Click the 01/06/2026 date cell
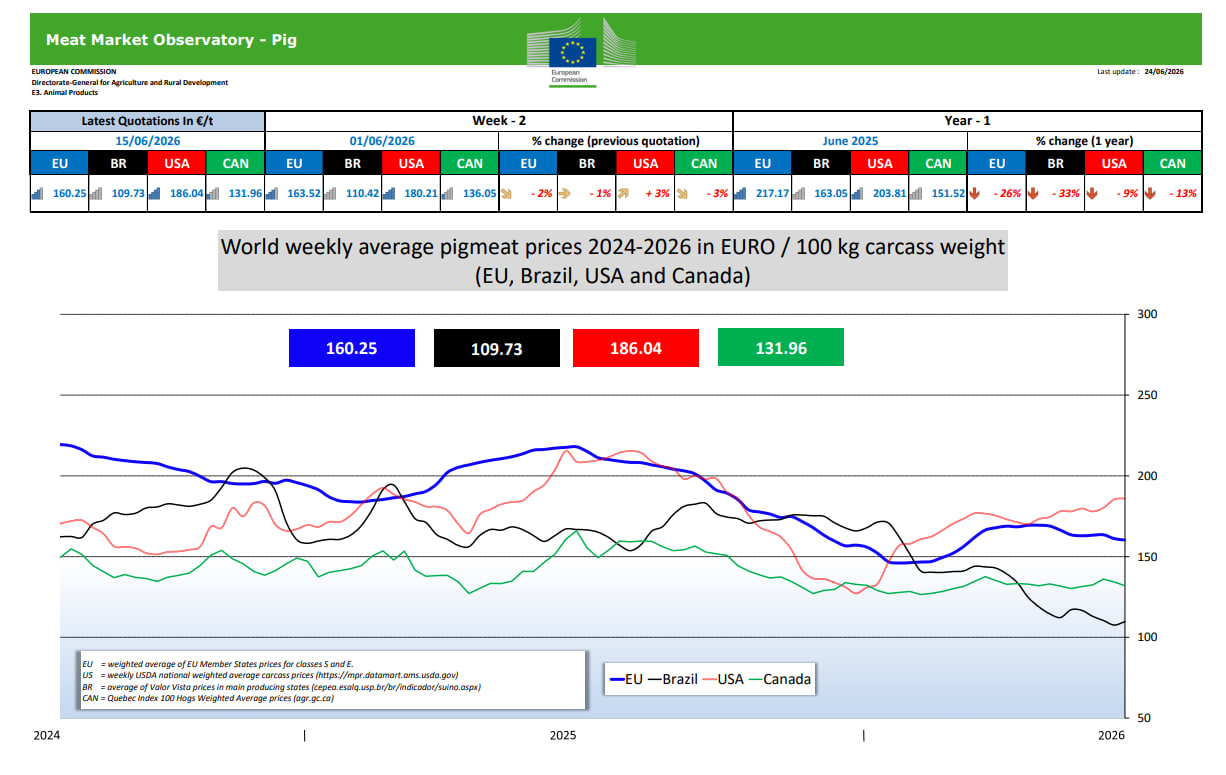 (382, 141)
